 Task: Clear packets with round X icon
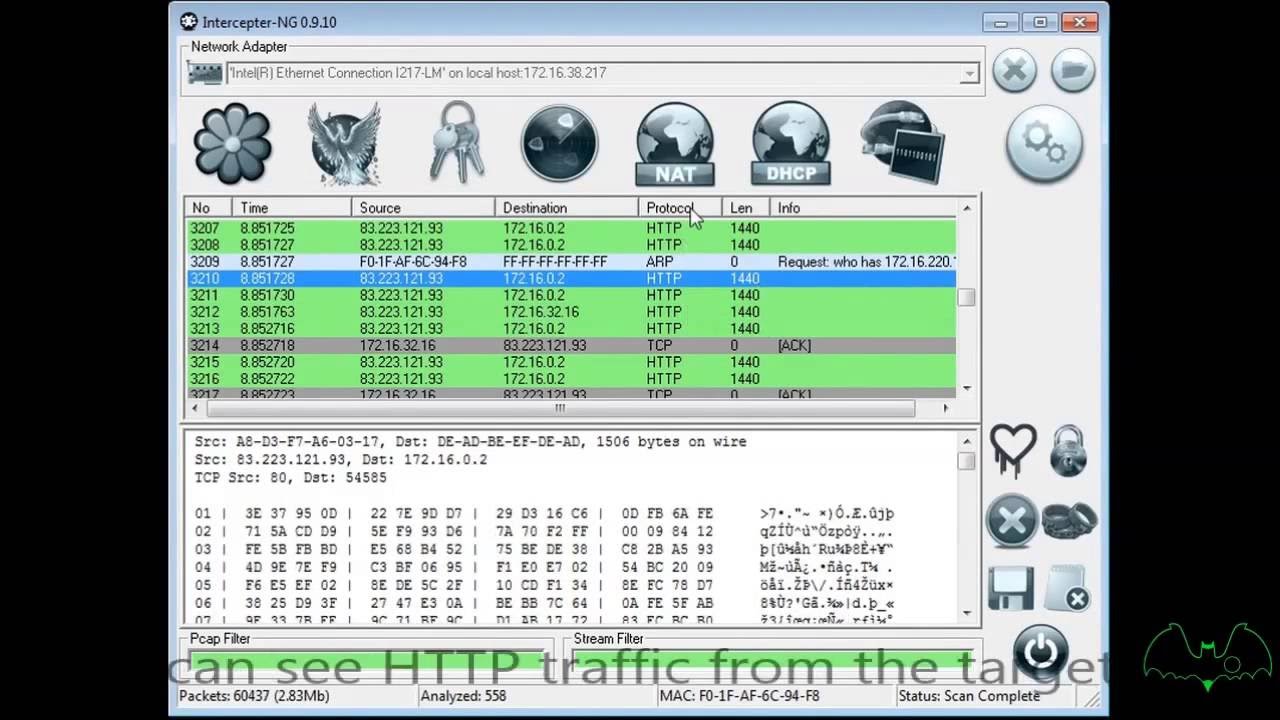tap(1012, 521)
